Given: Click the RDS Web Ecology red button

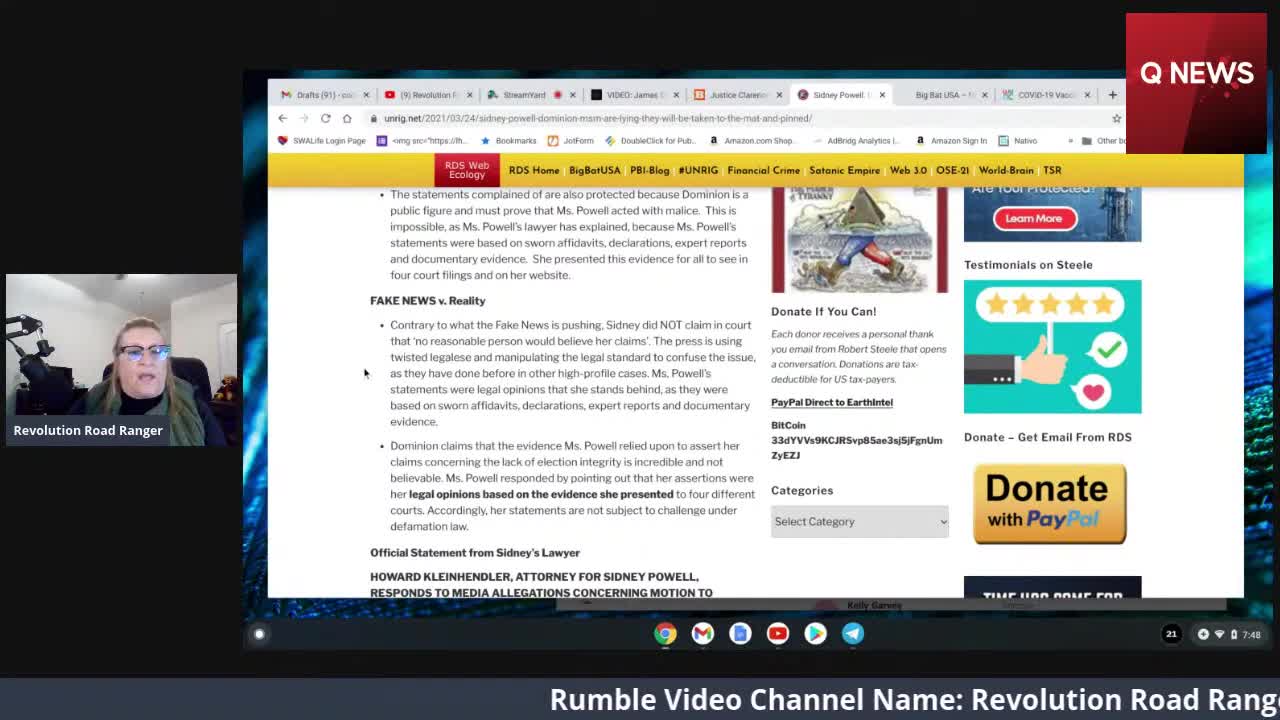Looking at the screenshot, I should click(466, 170).
